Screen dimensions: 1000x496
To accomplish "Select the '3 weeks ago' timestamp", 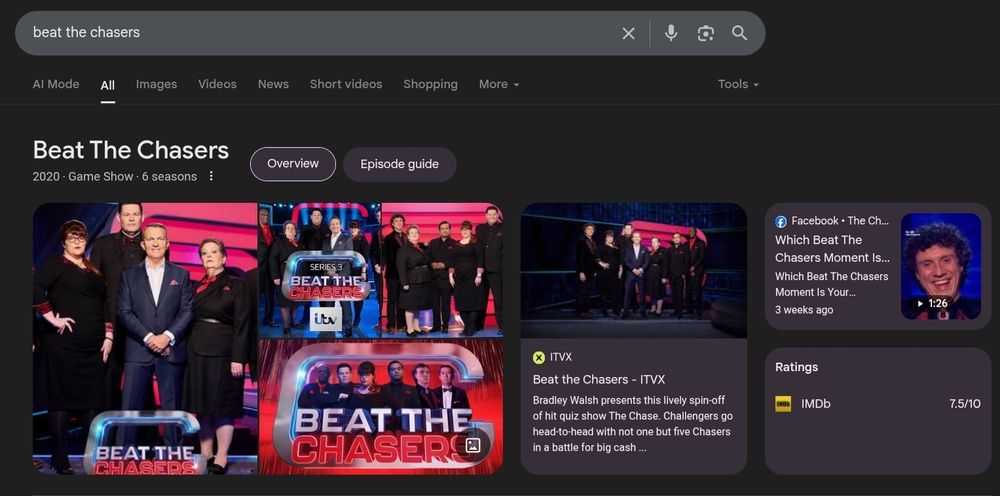I will click(804, 310).
